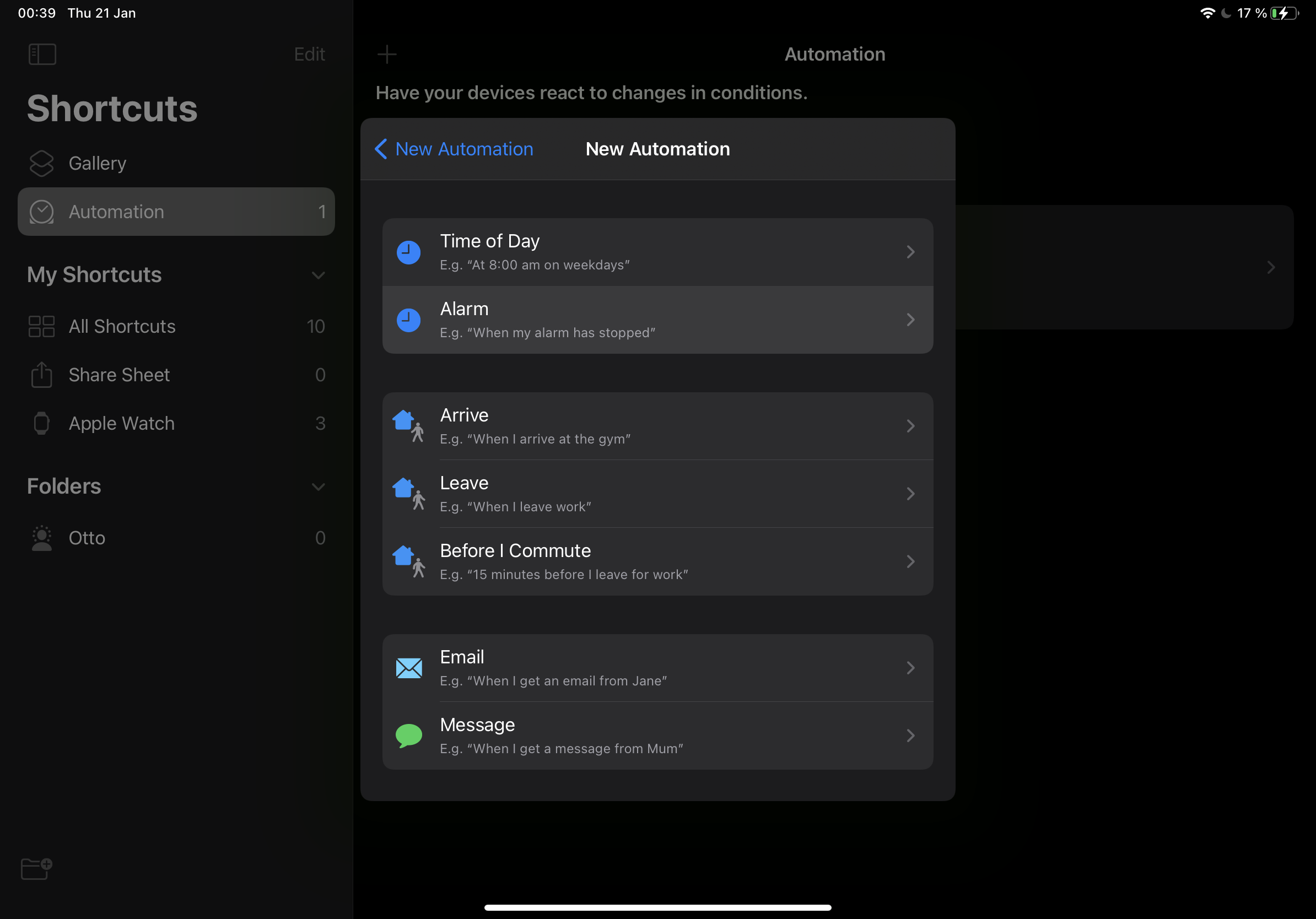Viewport: 1316px width, 919px height.
Task: Click the Message speech bubble icon
Action: click(409, 735)
